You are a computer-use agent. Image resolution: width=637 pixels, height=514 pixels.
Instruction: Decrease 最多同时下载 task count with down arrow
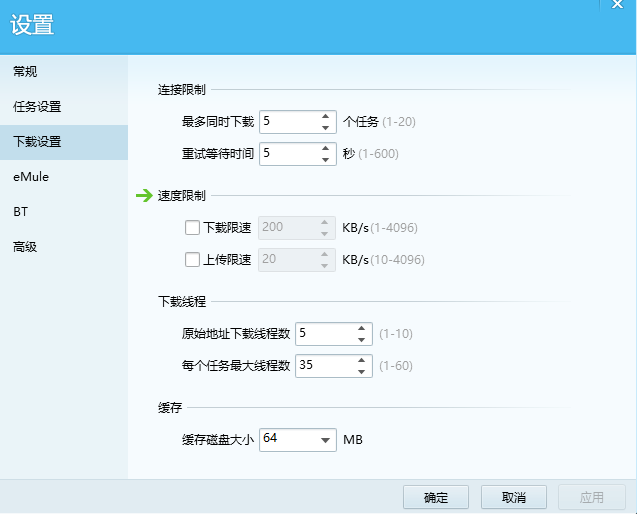(325, 128)
